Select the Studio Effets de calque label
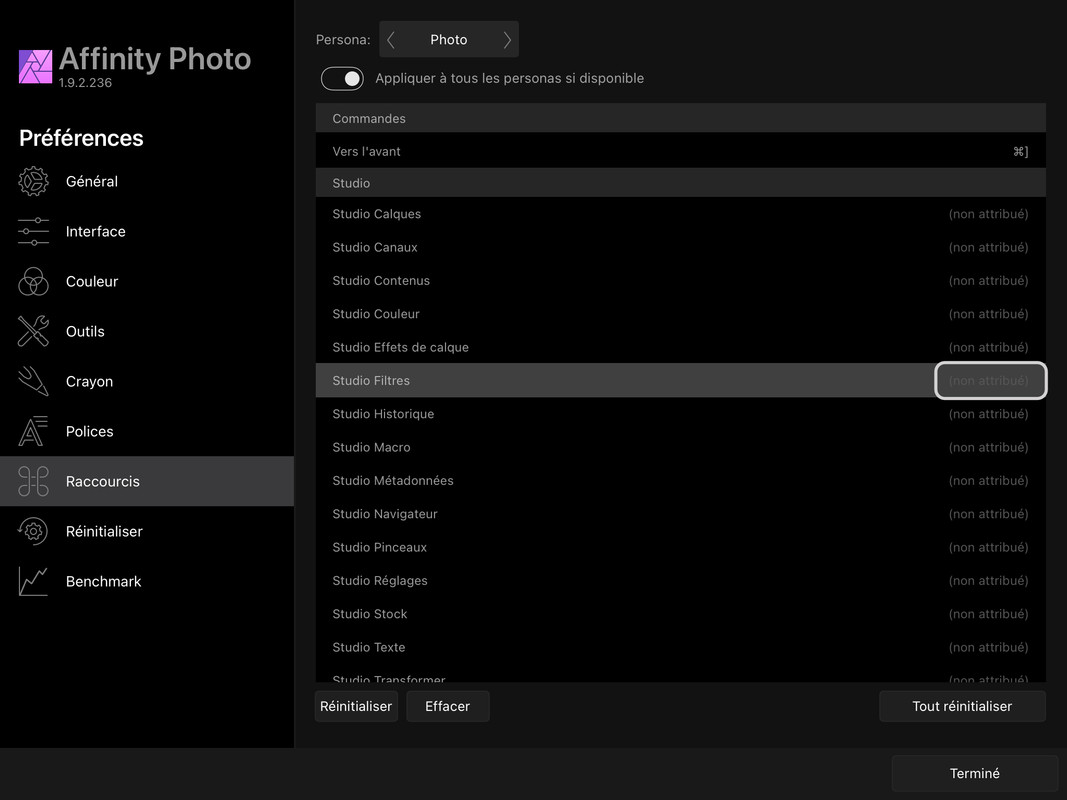This screenshot has width=1067, height=800. coord(401,348)
